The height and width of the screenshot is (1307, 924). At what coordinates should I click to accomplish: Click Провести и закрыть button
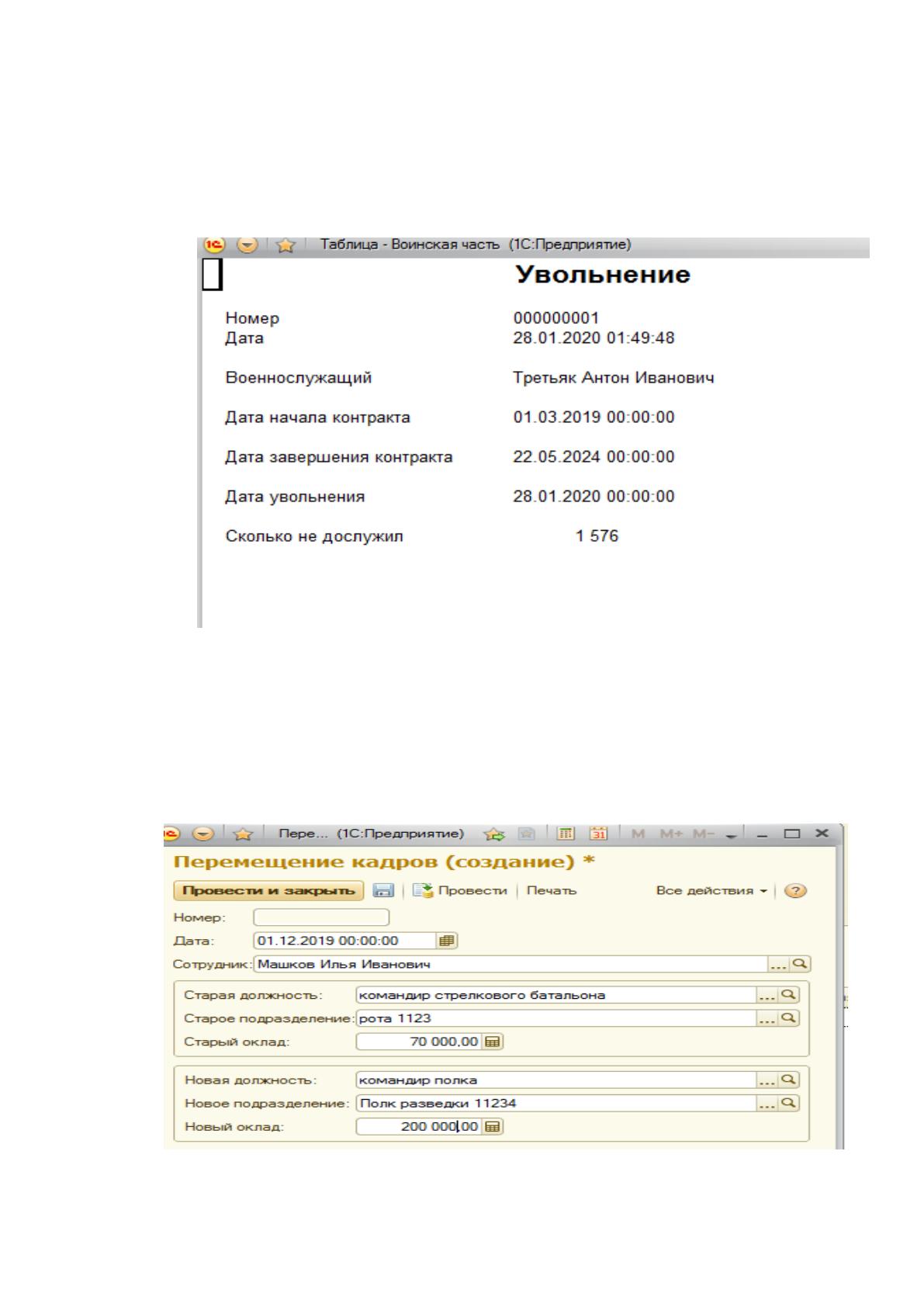268,891
